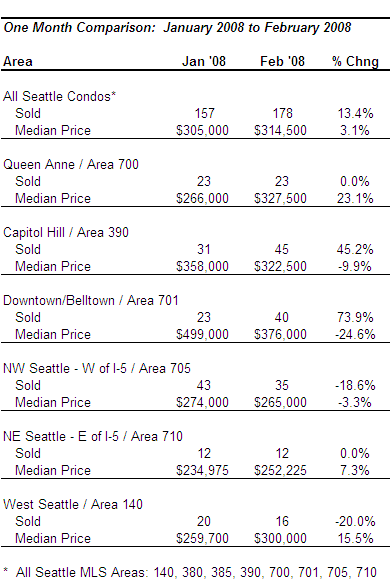Select All Seattle Condos row label
The image size is (390, 581).
coord(59,96)
